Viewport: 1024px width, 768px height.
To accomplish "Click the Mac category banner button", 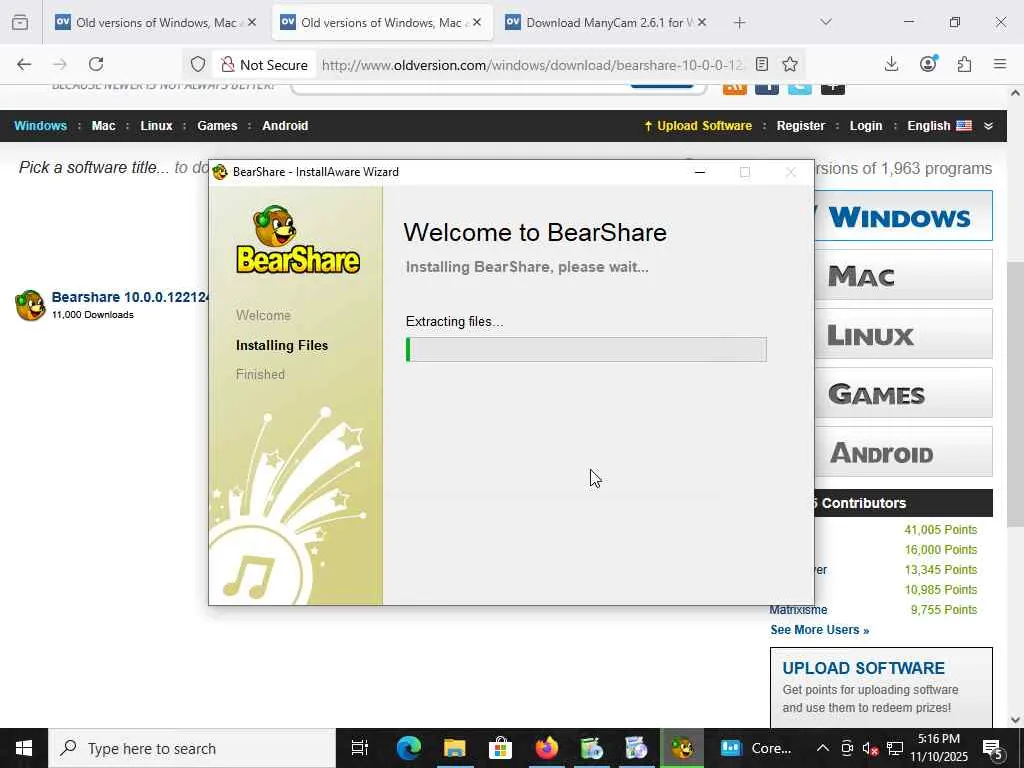I will 903,275.
